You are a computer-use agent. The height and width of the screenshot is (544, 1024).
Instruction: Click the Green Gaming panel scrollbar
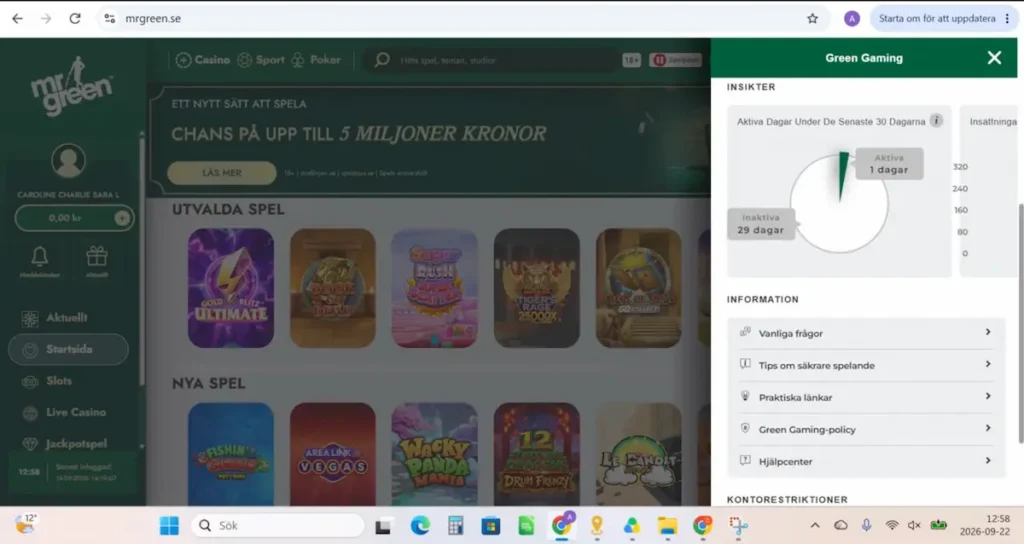pyautogui.click(x=1020, y=323)
